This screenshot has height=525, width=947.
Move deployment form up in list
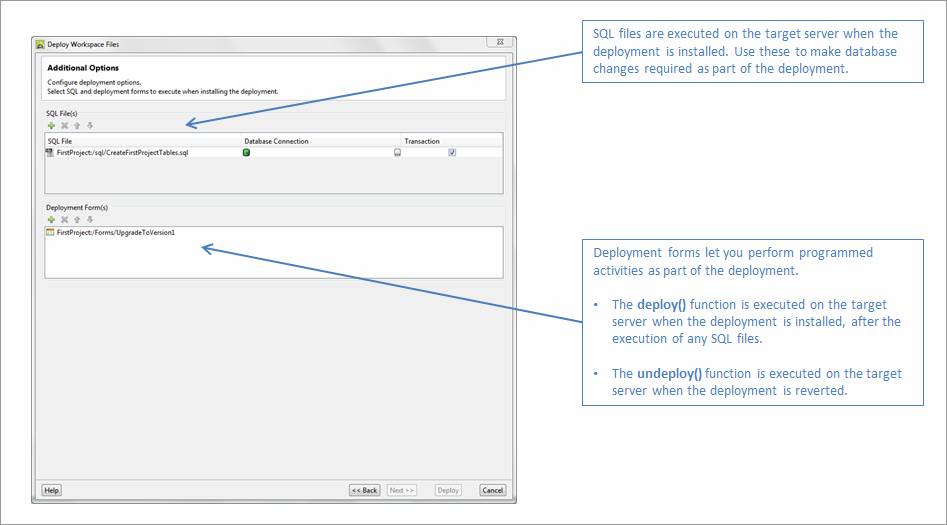(77, 219)
